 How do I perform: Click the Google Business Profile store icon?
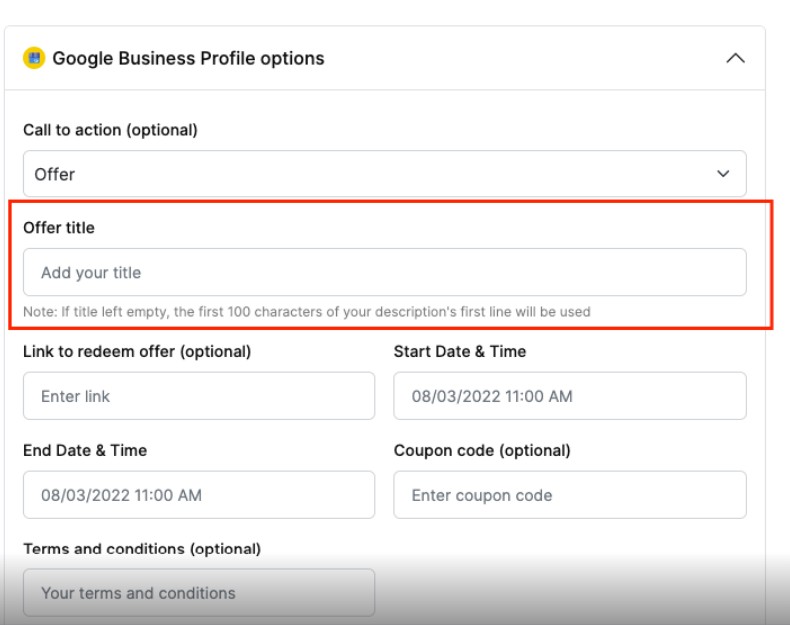[x=34, y=58]
